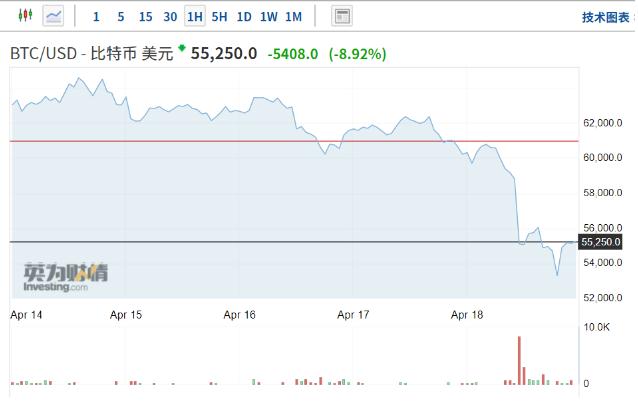The height and width of the screenshot is (415, 638).
Task: Switch chart to 5H interval
Action: [x=219, y=17]
